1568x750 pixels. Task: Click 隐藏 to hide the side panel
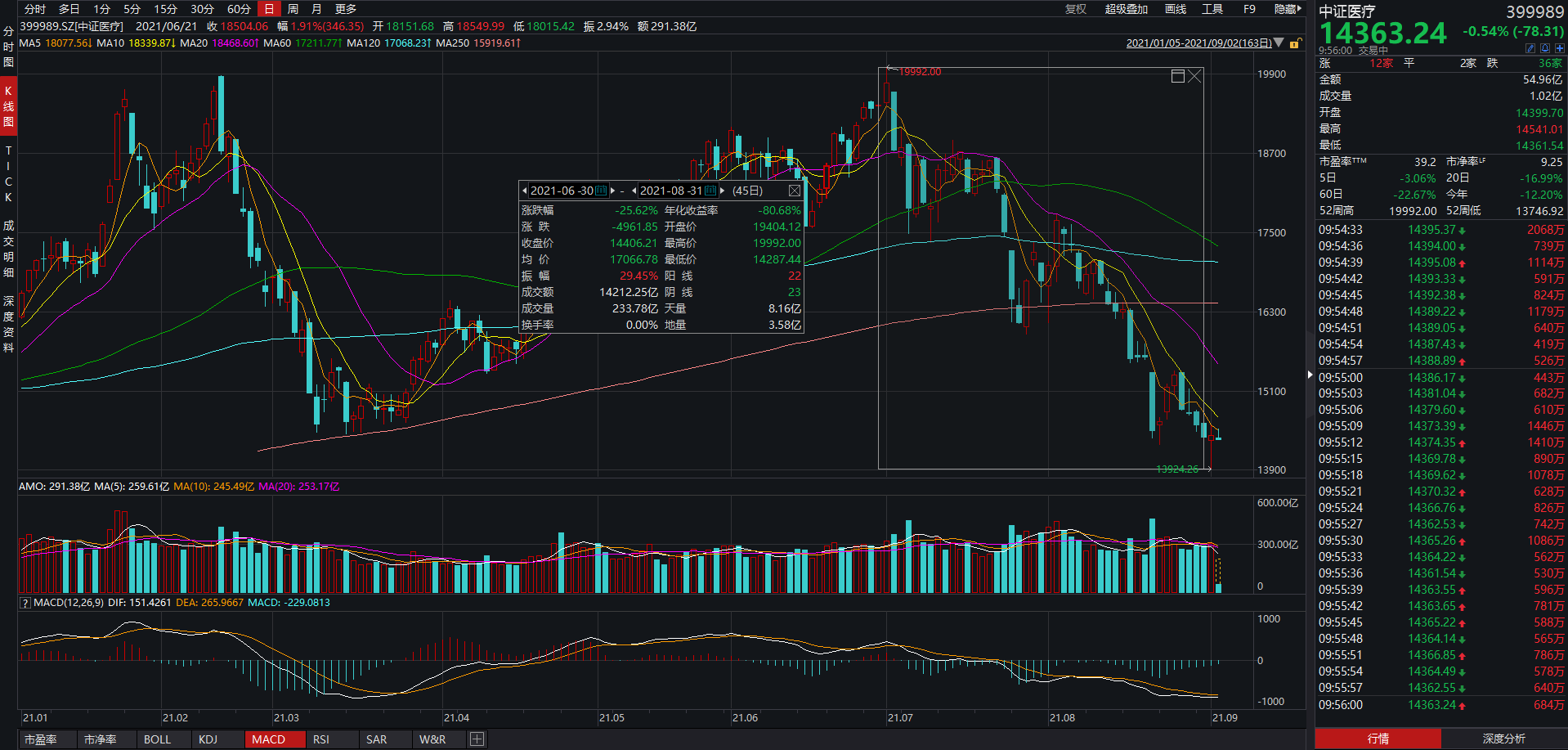click(1288, 9)
